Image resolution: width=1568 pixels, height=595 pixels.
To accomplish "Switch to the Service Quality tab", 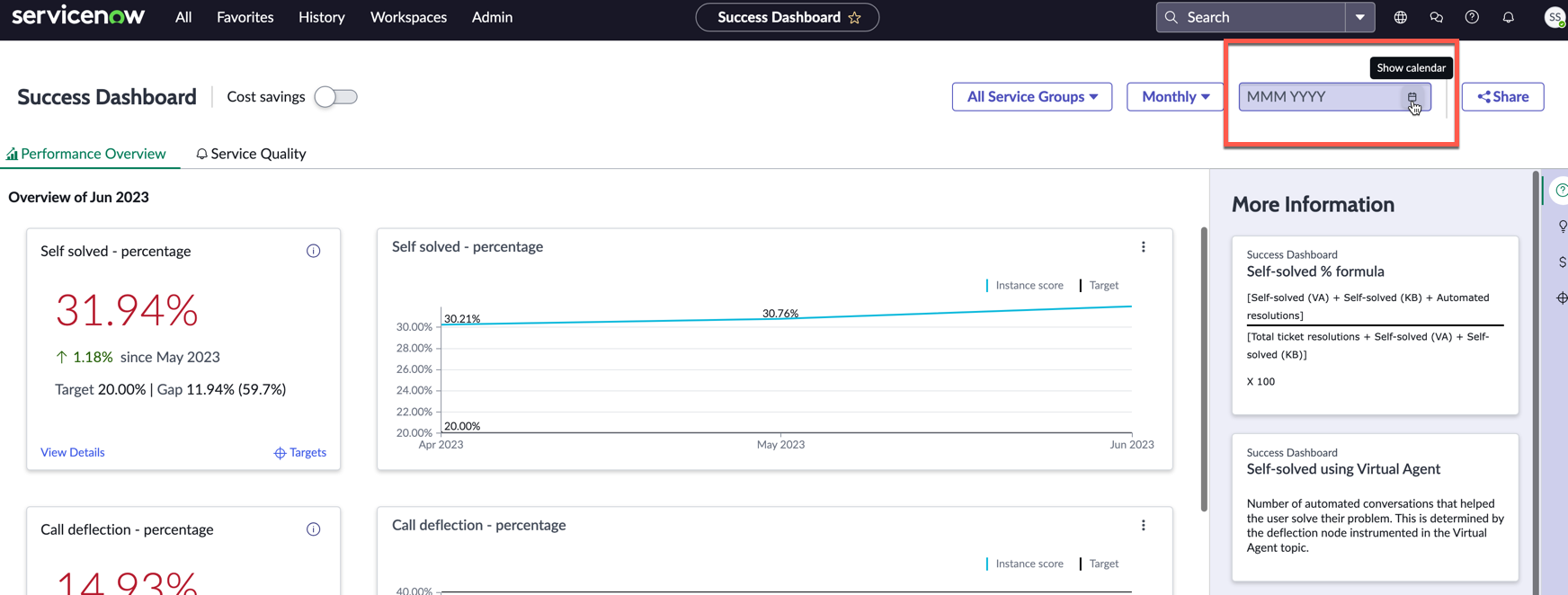I will coord(251,154).
